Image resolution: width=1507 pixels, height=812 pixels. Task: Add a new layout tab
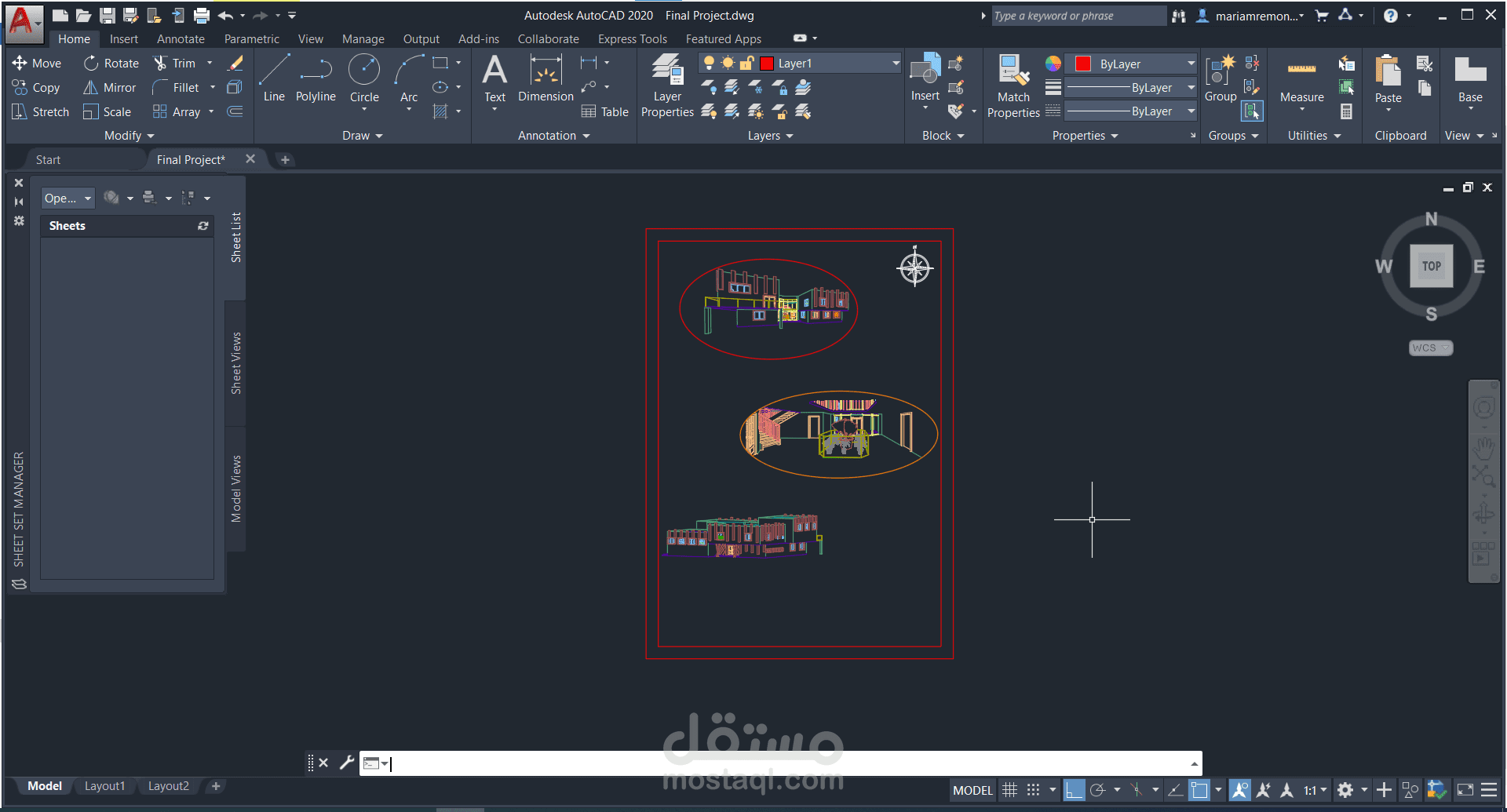[216, 786]
